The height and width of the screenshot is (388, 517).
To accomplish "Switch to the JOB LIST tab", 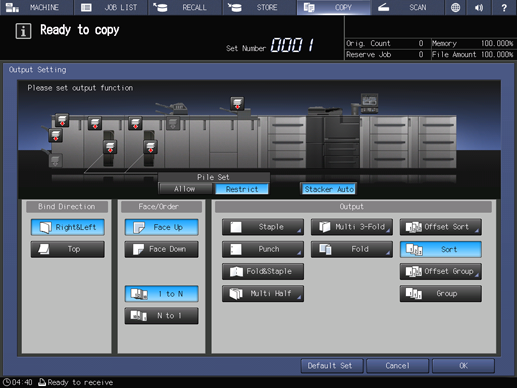I will [x=111, y=7].
